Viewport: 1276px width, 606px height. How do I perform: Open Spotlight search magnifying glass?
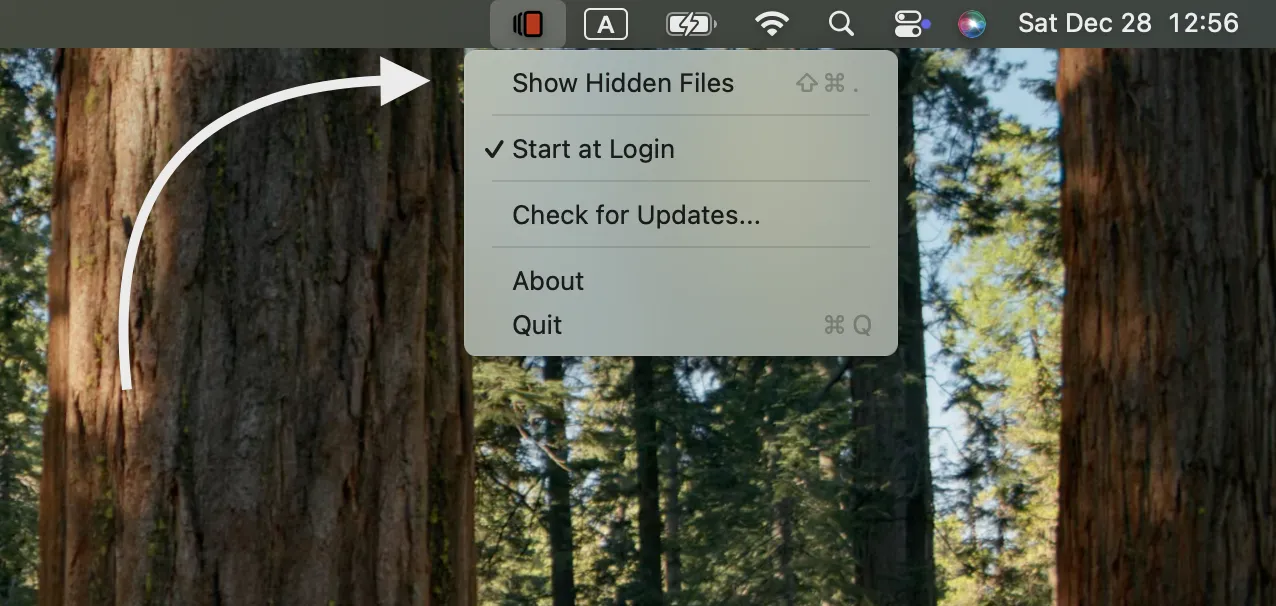click(842, 24)
